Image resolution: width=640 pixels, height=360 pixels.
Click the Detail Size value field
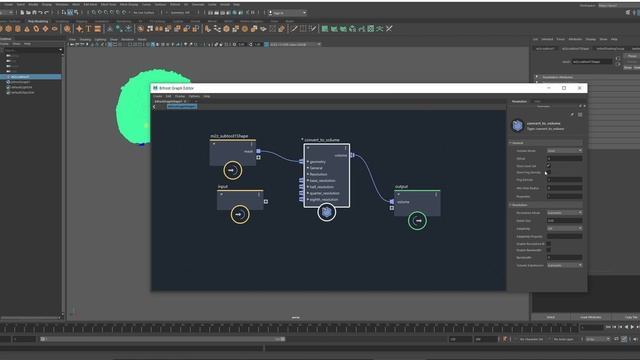click(x=564, y=220)
